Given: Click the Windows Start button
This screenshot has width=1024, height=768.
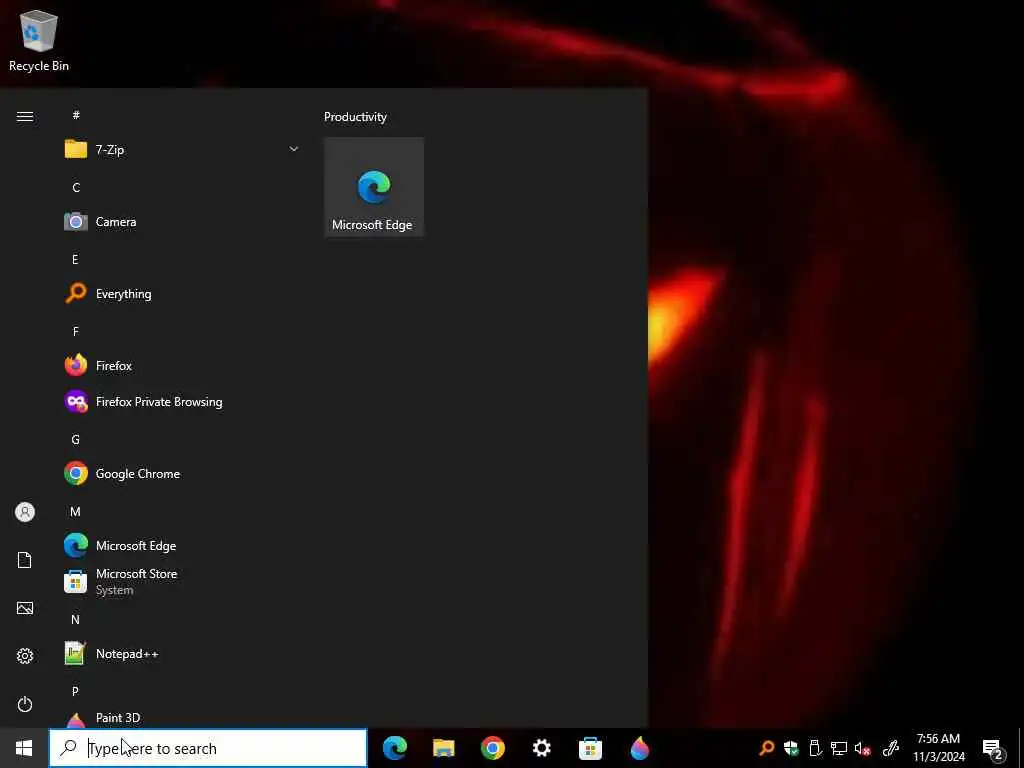Looking at the screenshot, I should [24, 748].
